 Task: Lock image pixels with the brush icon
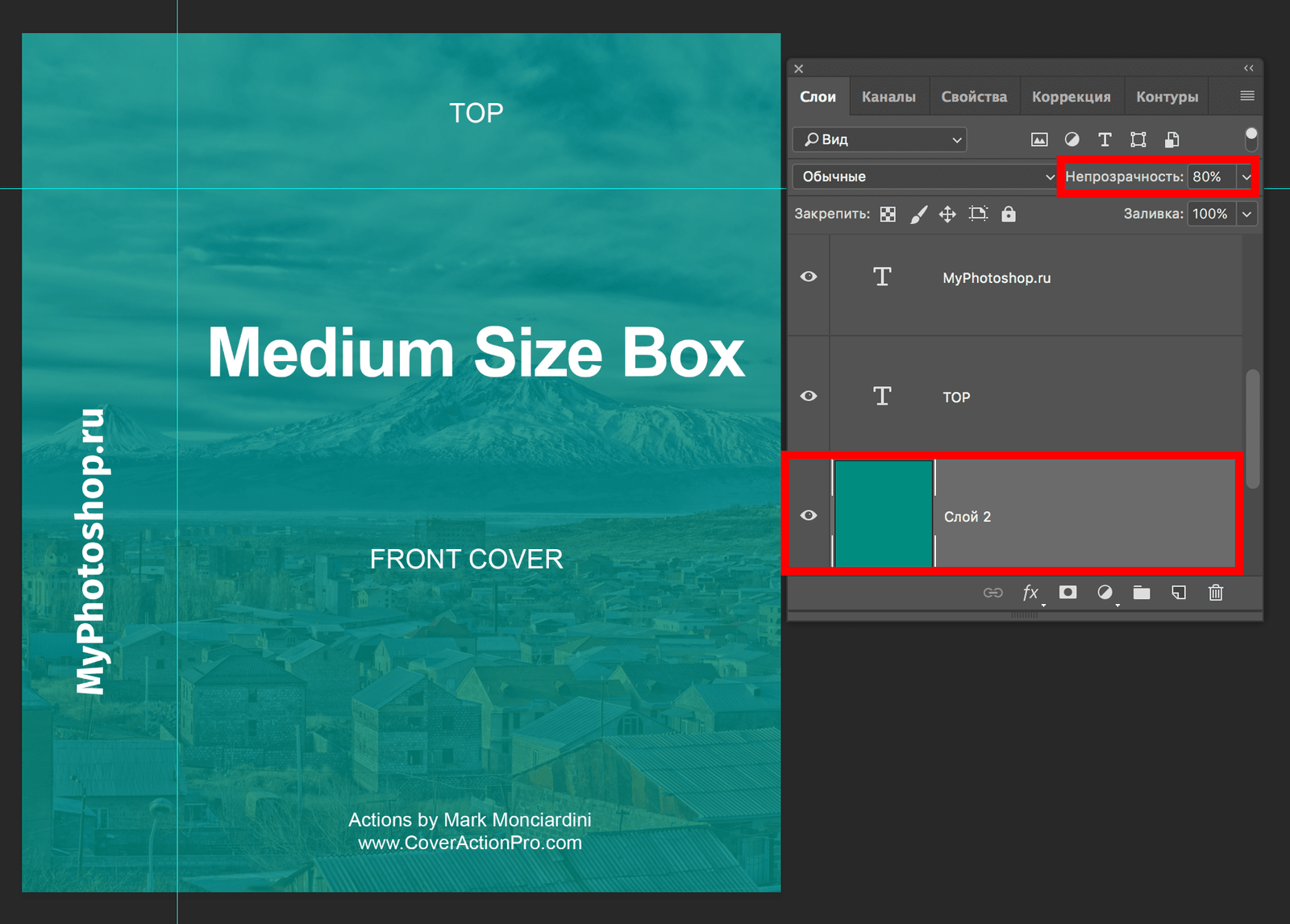point(918,214)
